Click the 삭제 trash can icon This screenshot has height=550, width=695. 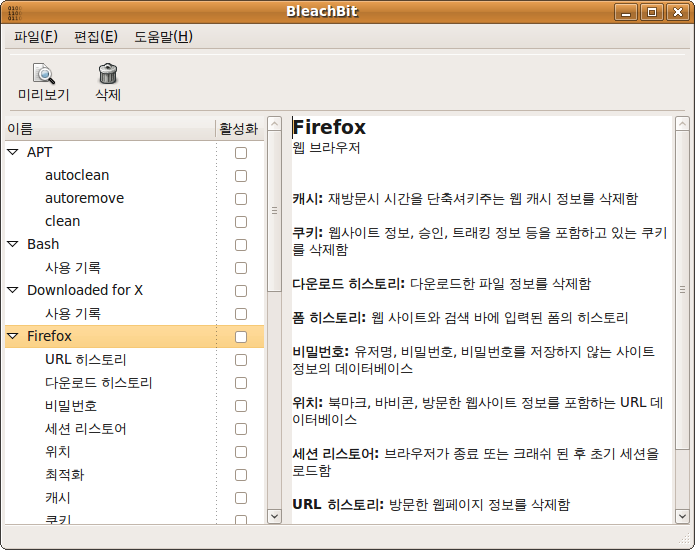[x=108, y=74]
